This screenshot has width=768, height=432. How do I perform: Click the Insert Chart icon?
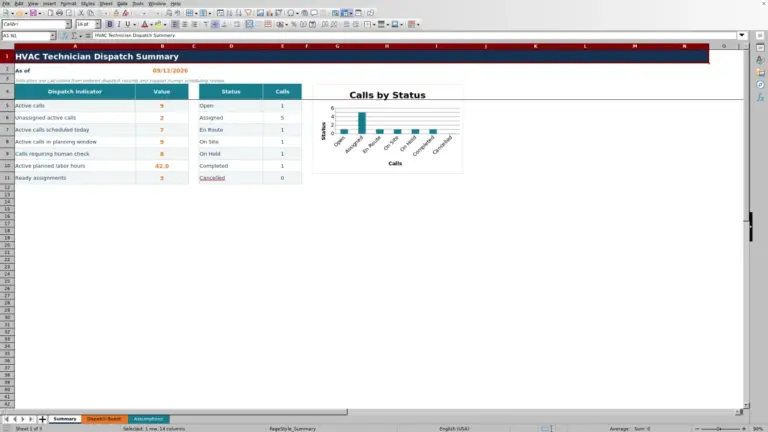click(269, 13)
